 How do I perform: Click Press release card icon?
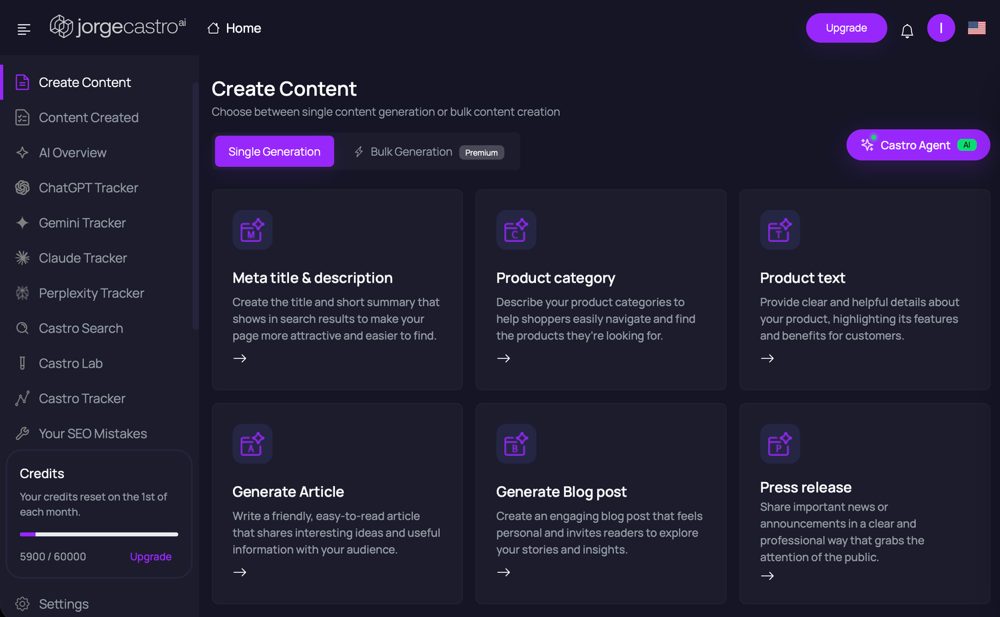(779, 443)
